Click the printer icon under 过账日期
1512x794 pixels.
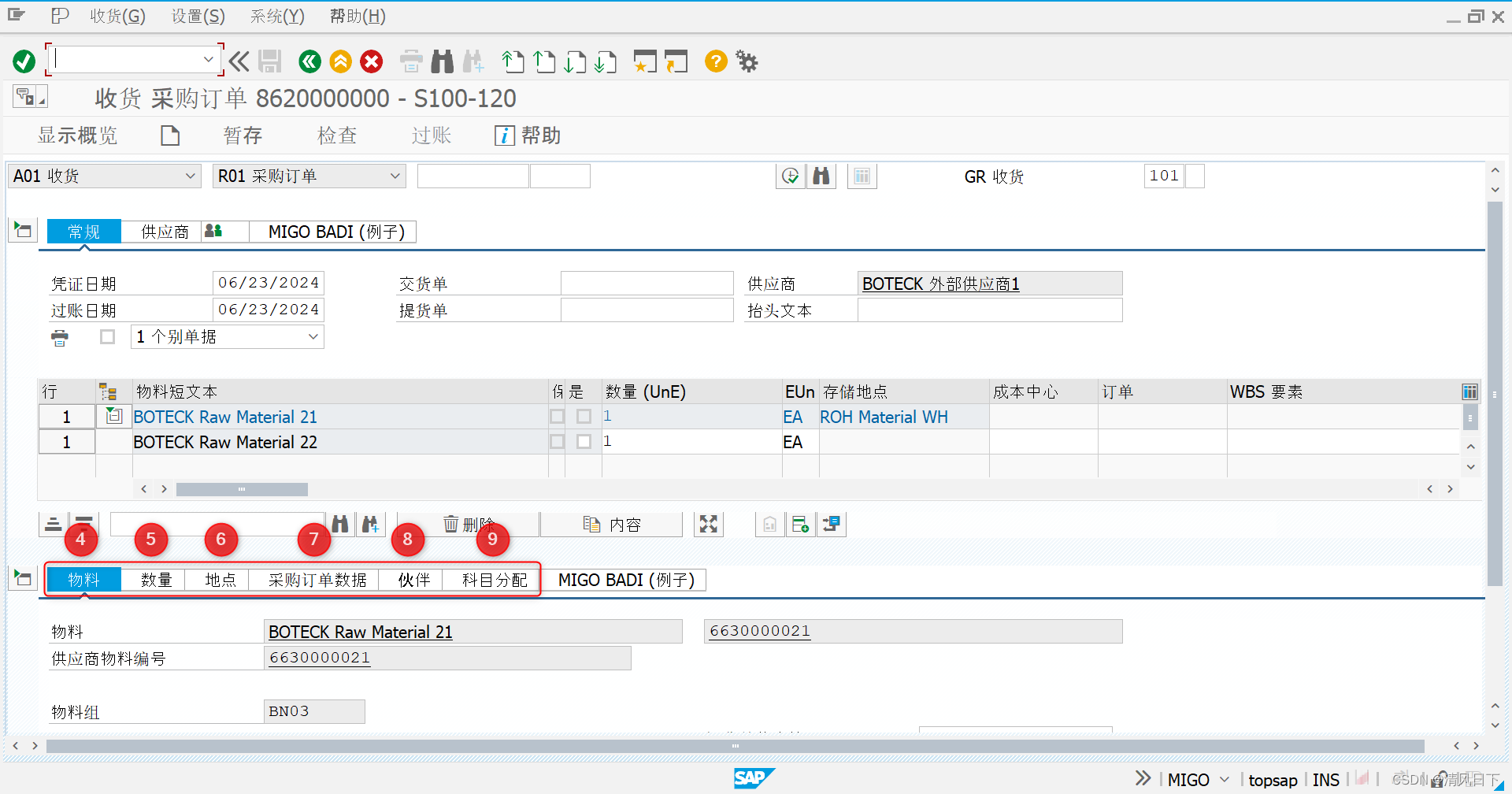(x=60, y=338)
